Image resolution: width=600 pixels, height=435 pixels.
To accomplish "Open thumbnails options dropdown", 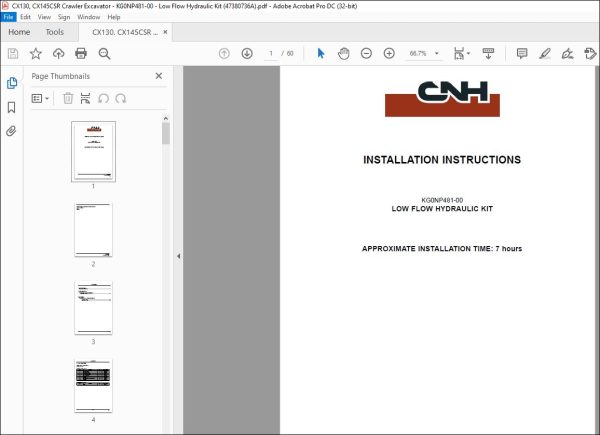I will (40, 98).
